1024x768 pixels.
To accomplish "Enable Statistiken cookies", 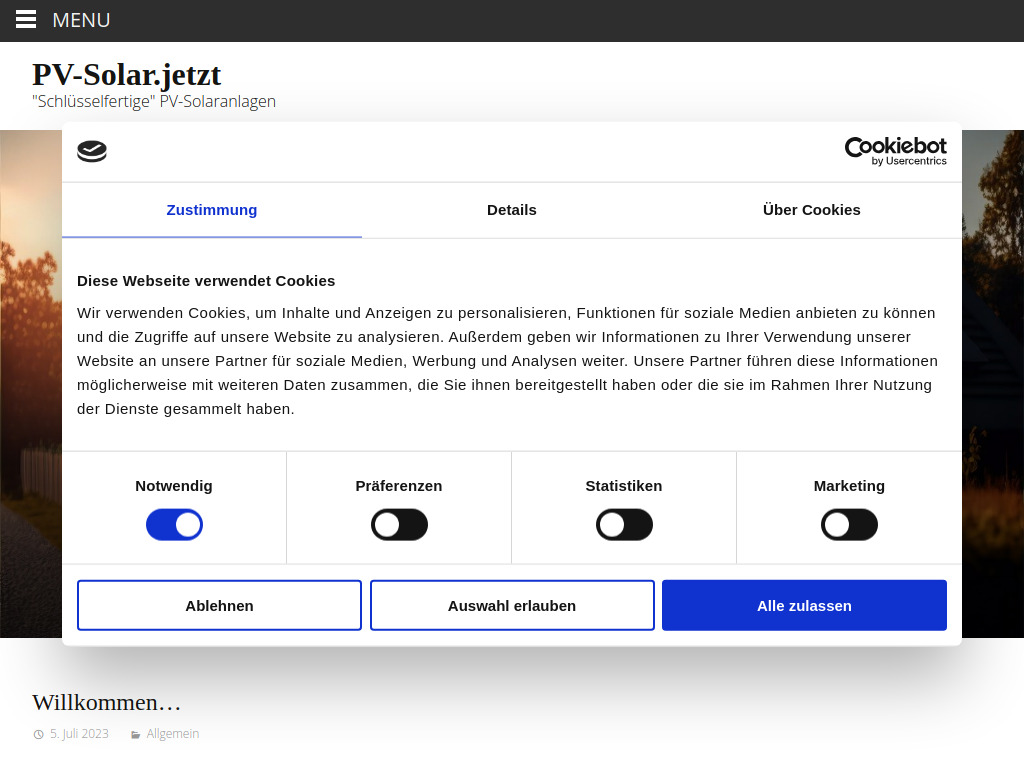I will click(624, 524).
